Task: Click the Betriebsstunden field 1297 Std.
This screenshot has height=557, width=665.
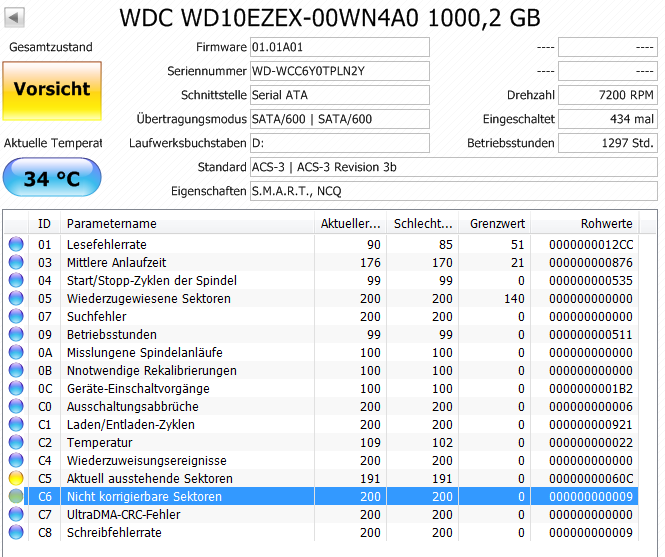Action: [x=608, y=143]
